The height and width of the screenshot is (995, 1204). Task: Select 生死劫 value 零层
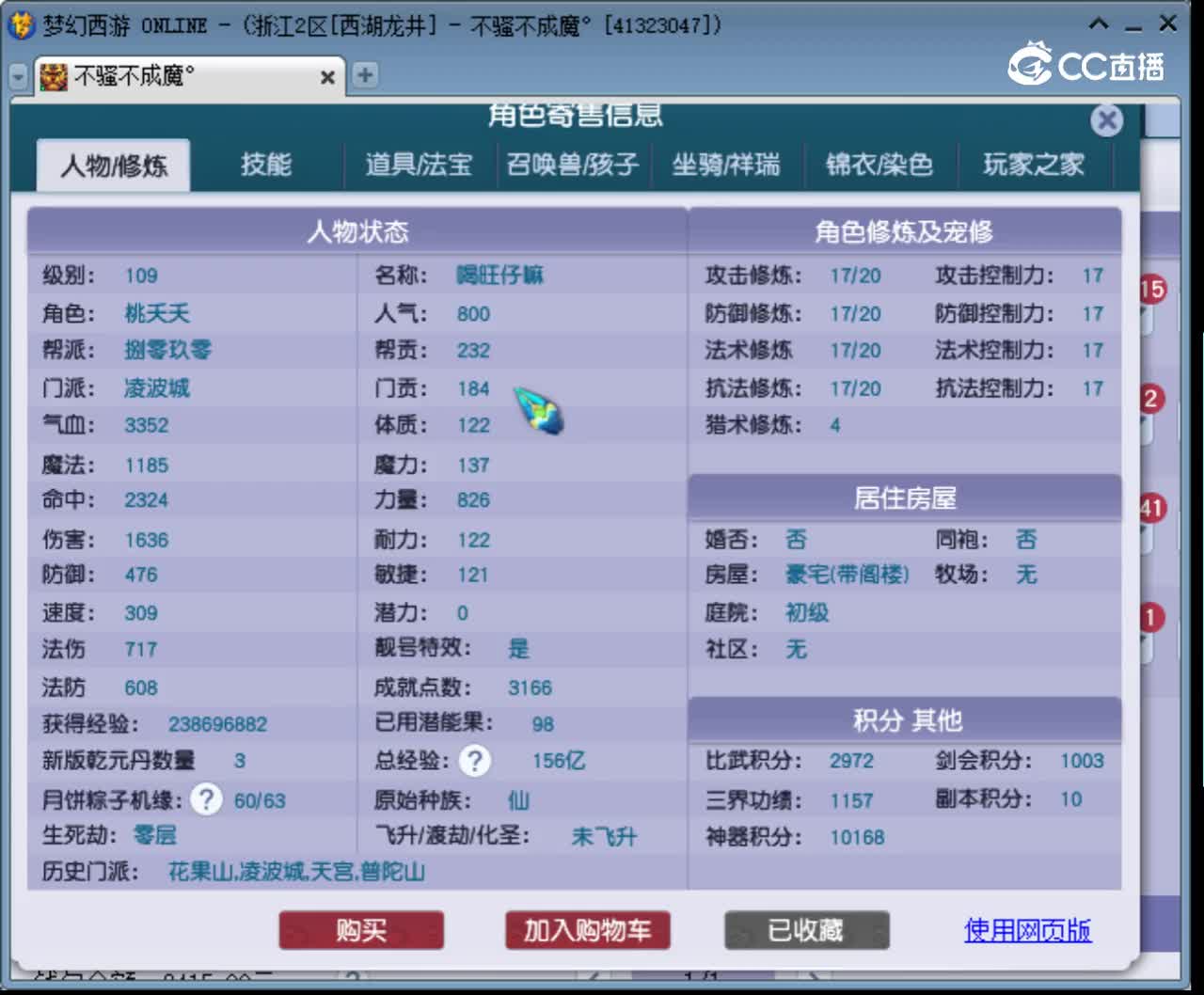pos(154,835)
